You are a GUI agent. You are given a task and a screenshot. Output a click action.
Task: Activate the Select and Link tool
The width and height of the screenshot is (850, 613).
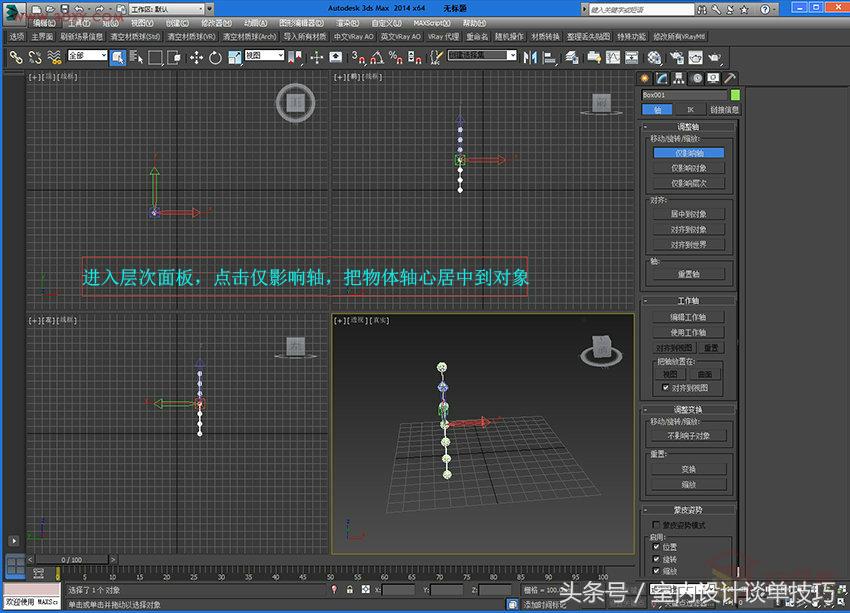16,58
